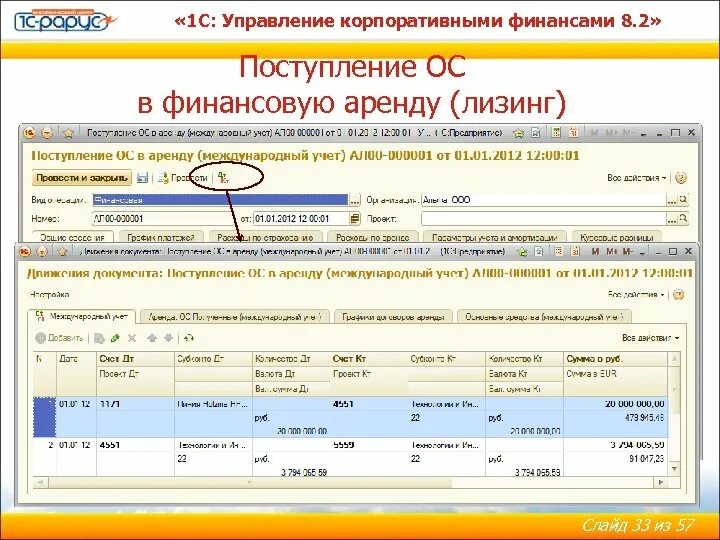Click the magnifier icon for 'Проект'
Screen dimensions: 720x540
pyautogui.click(x=683, y=219)
